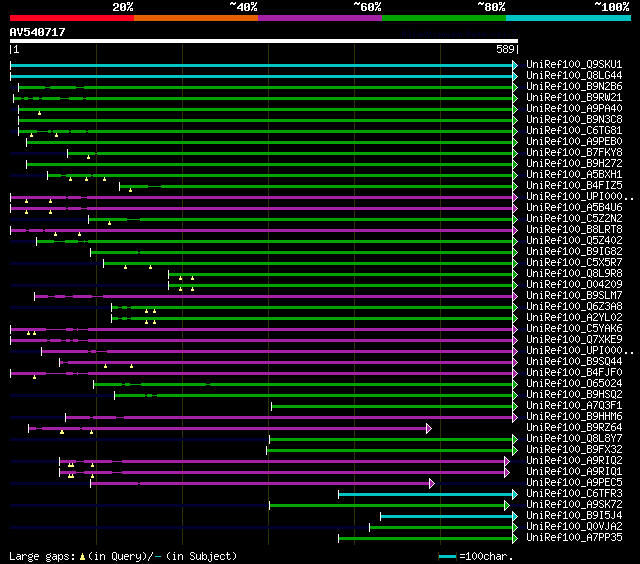Click the UniRef100_A5B4U6 label
640x564 pixels.
[574, 208]
